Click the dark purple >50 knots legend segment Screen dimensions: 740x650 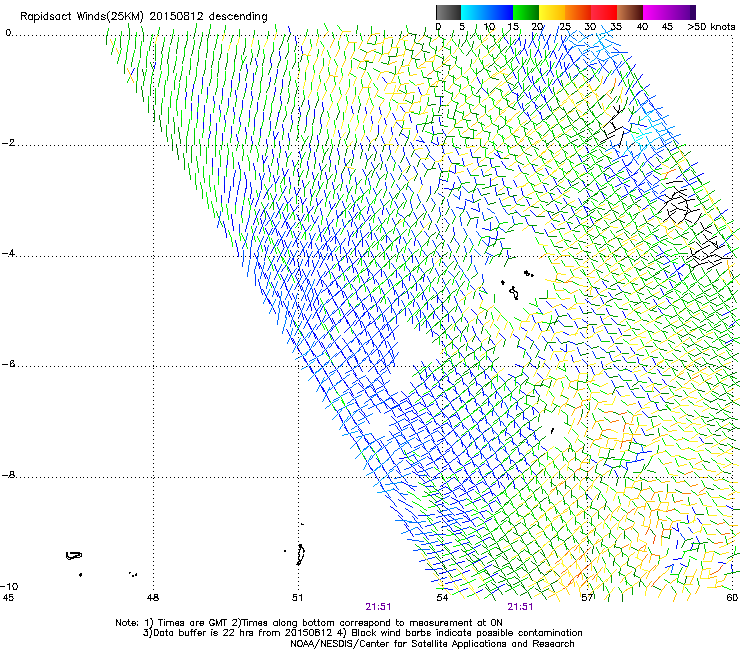click(x=693, y=12)
